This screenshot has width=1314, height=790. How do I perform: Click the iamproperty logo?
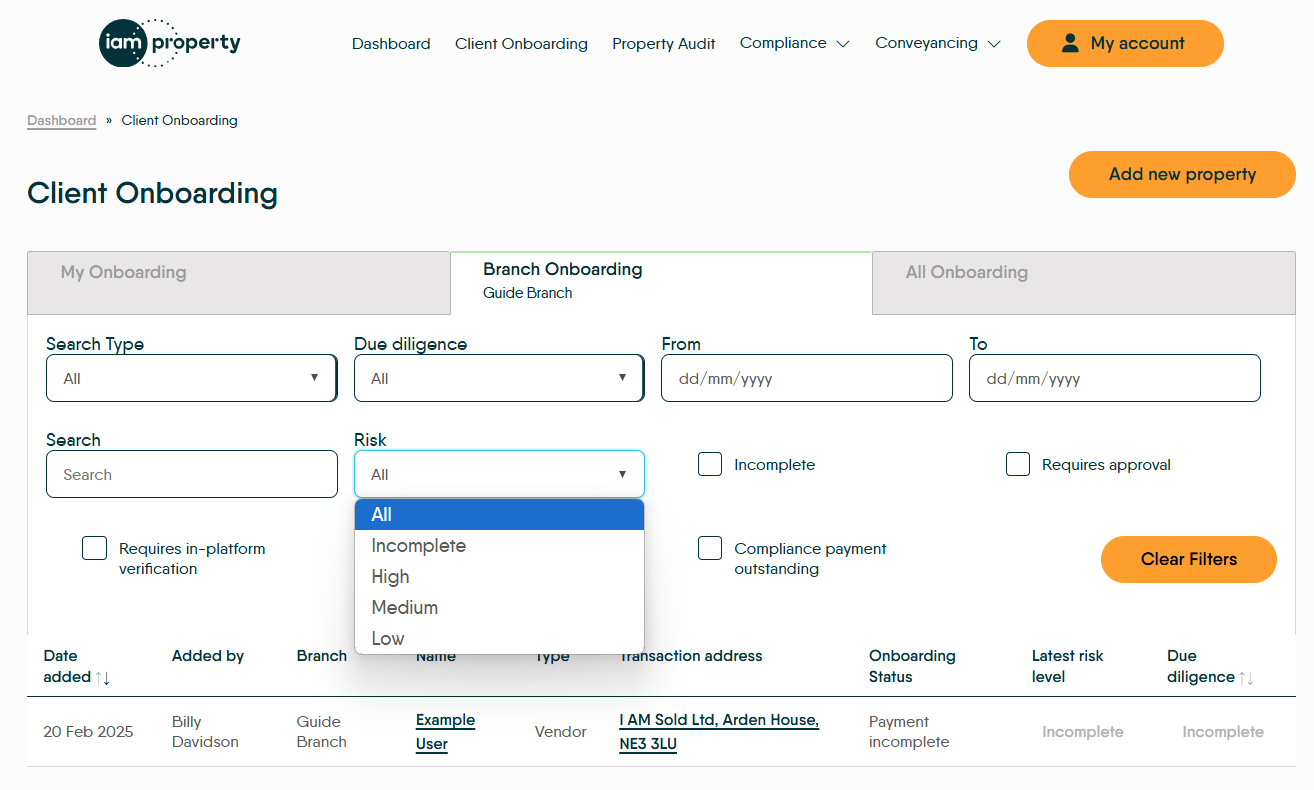click(x=170, y=44)
